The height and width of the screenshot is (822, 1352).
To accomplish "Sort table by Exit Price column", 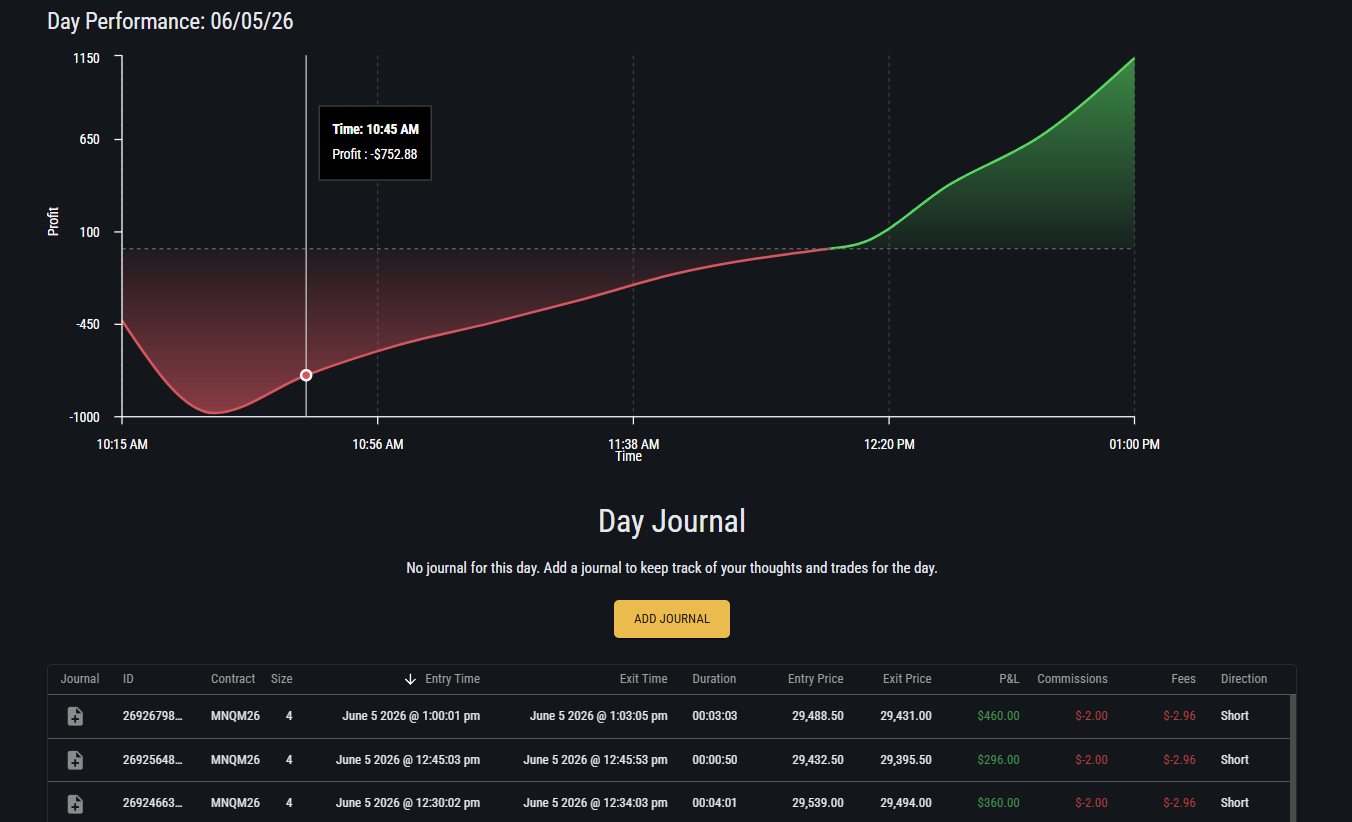I will coord(907,679).
